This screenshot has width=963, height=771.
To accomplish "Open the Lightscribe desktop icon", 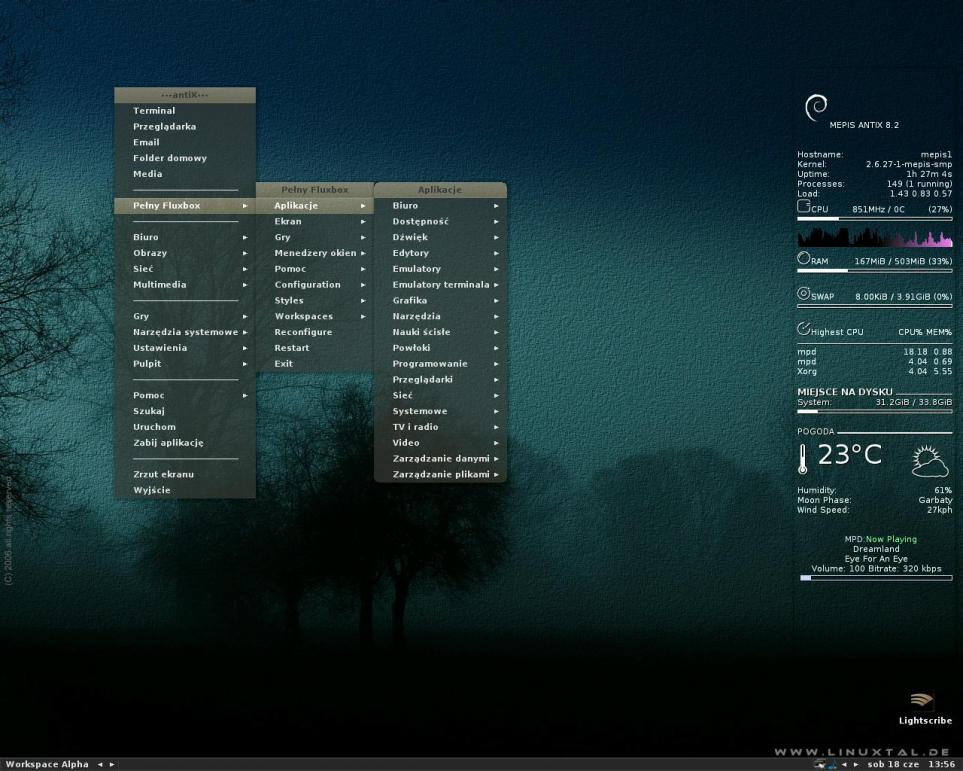I will 922,703.
